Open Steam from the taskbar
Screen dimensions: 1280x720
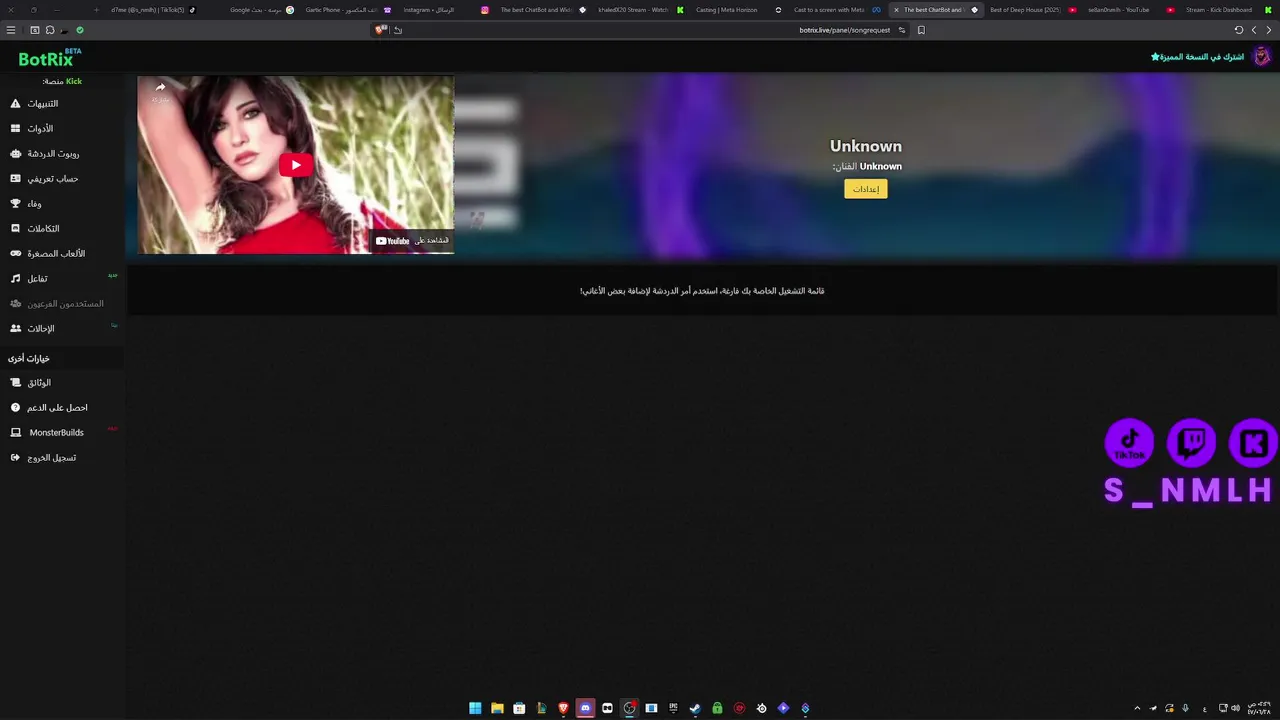[695, 709]
